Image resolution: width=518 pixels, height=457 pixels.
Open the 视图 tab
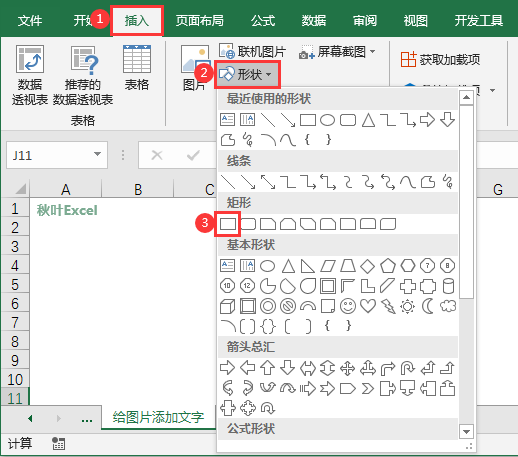pos(416,21)
